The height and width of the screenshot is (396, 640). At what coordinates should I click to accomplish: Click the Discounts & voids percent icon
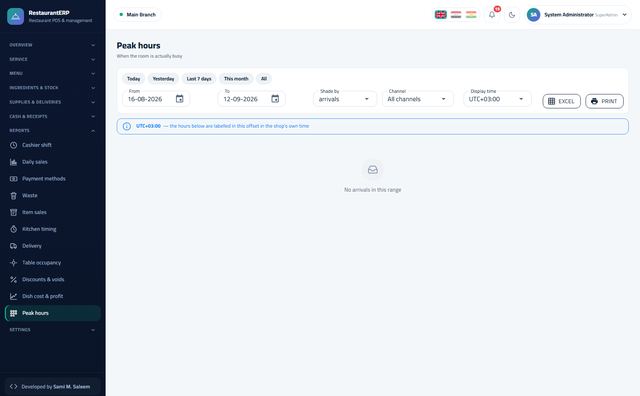(x=13, y=279)
